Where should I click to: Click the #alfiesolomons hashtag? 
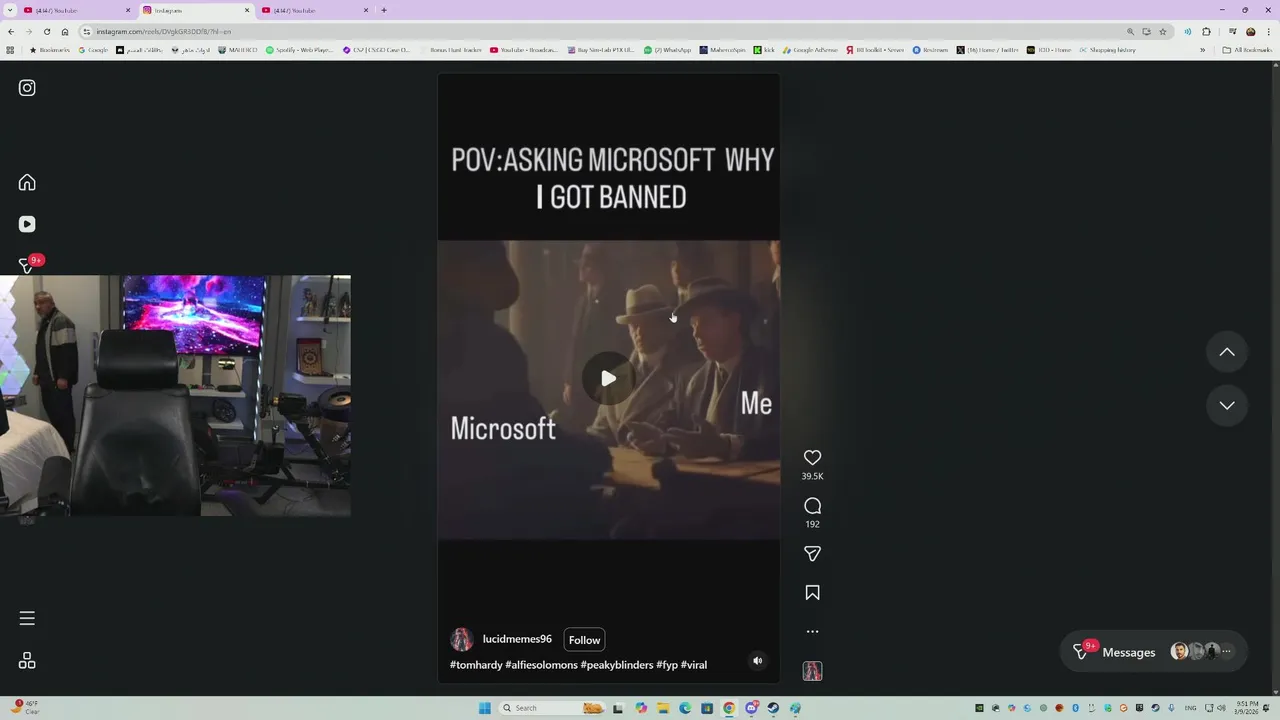click(x=541, y=665)
